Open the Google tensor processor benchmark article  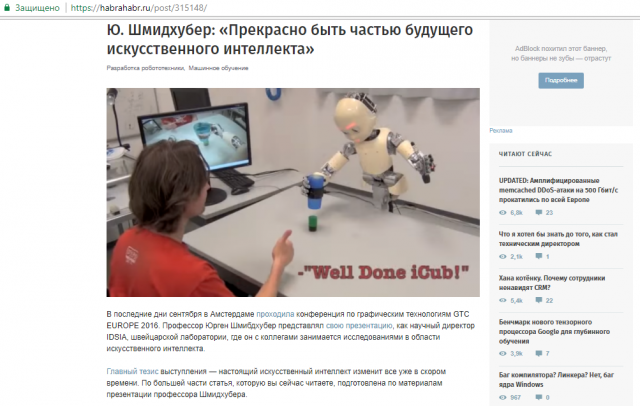click(554, 331)
